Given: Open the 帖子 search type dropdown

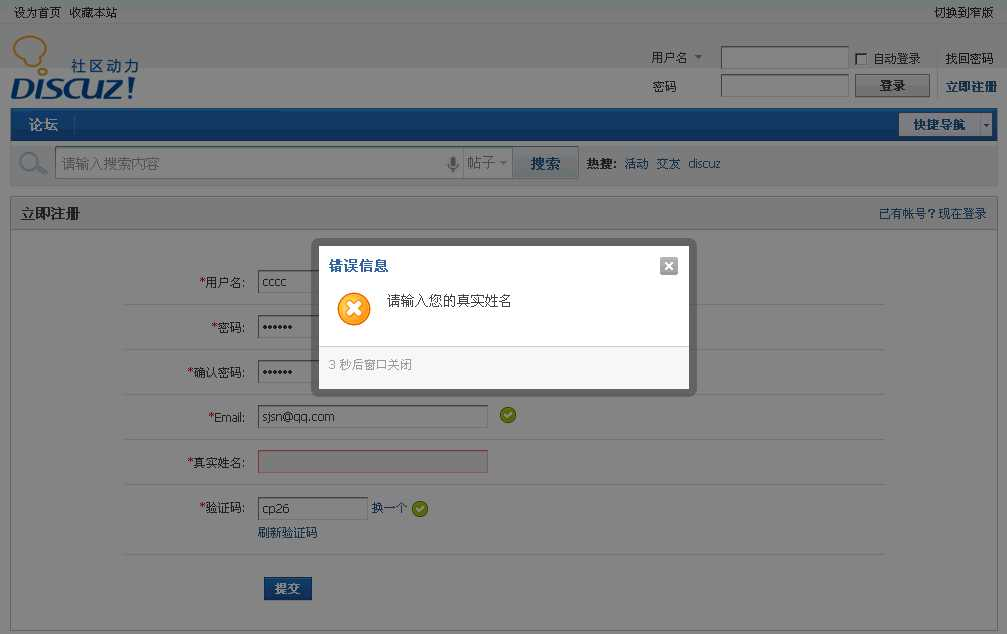Looking at the screenshot, I should point(488,163).
